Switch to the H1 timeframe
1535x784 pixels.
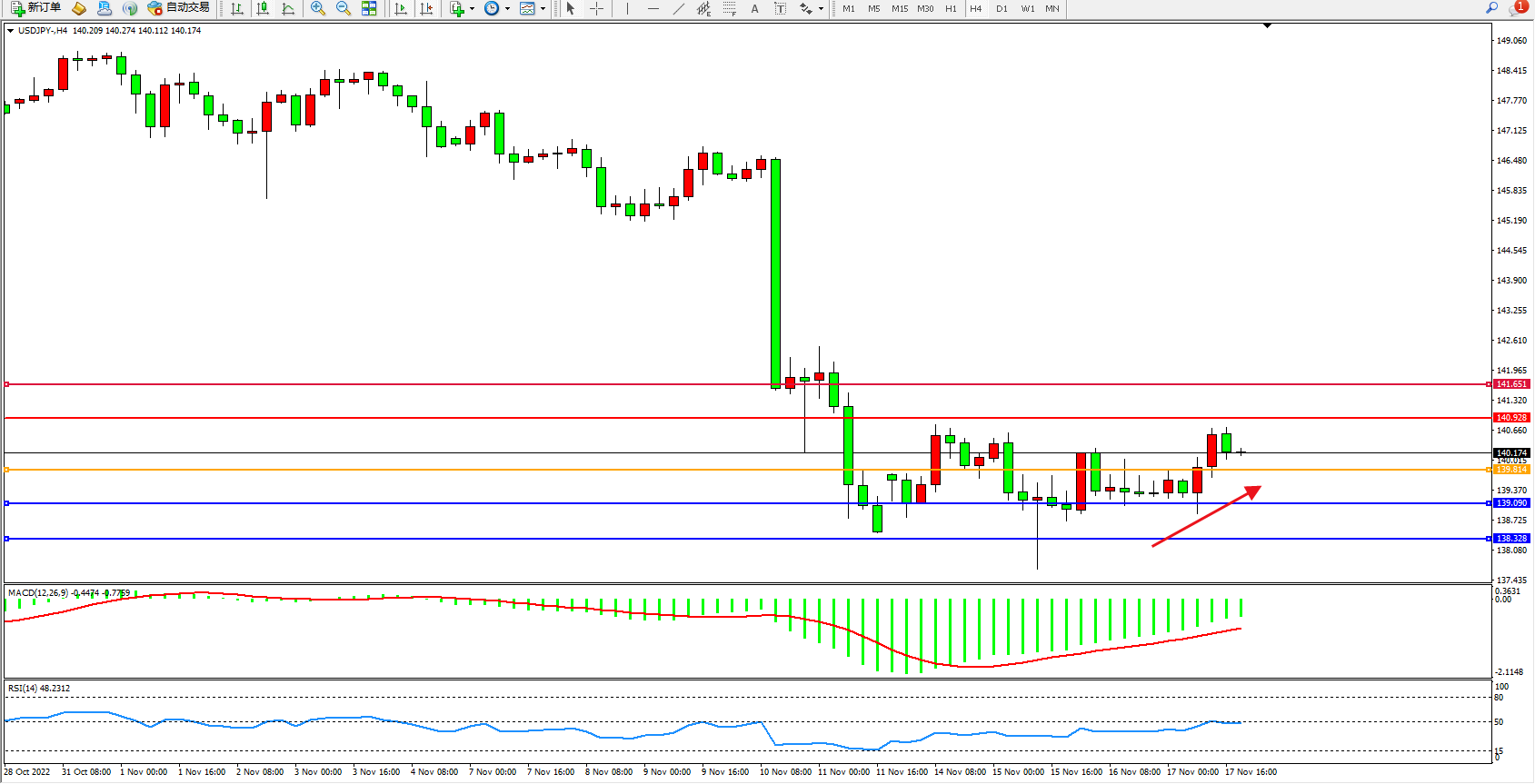tap(951, 8)
